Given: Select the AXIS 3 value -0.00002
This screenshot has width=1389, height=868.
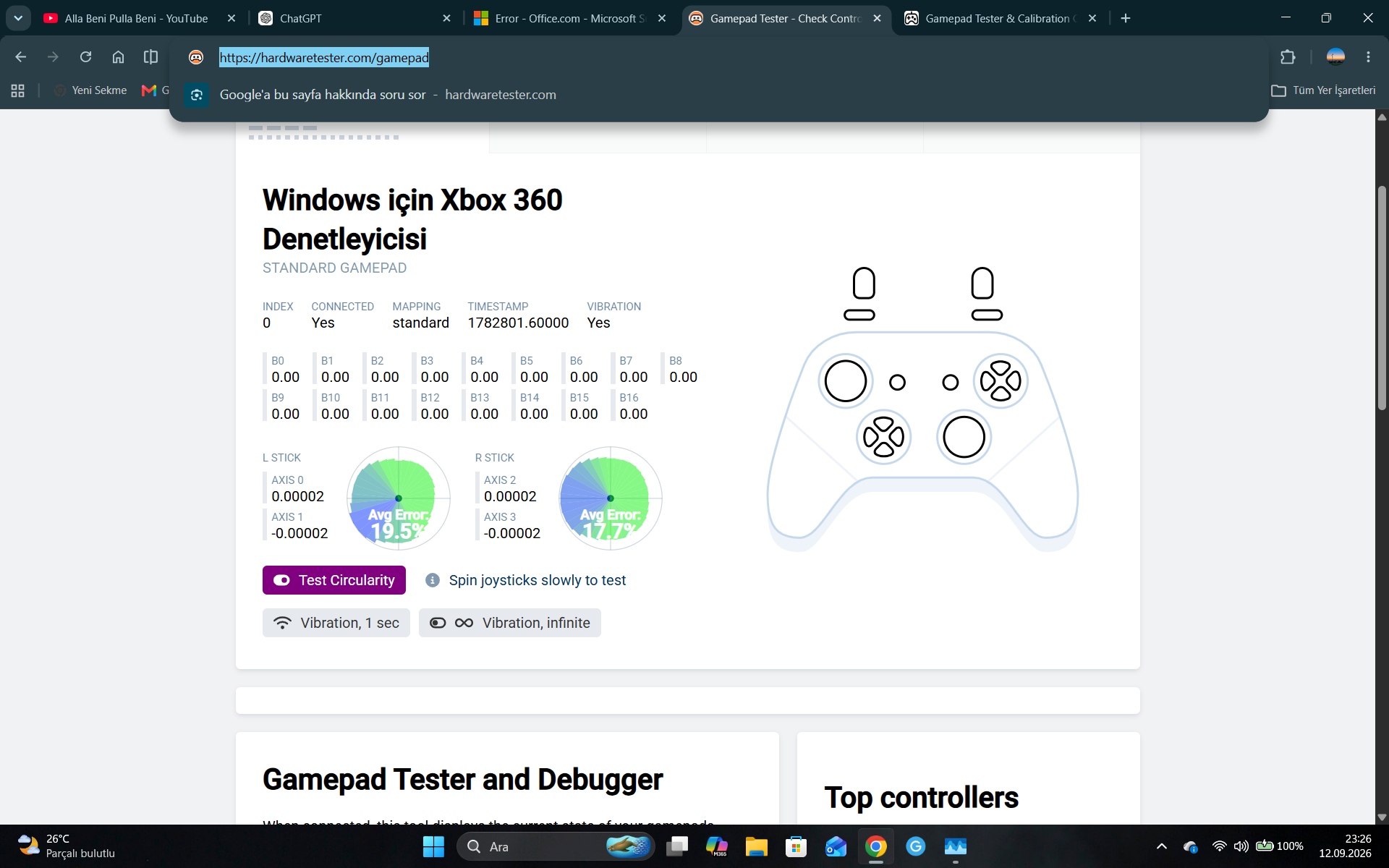Looking at the screenshot, I should (512, 533).
